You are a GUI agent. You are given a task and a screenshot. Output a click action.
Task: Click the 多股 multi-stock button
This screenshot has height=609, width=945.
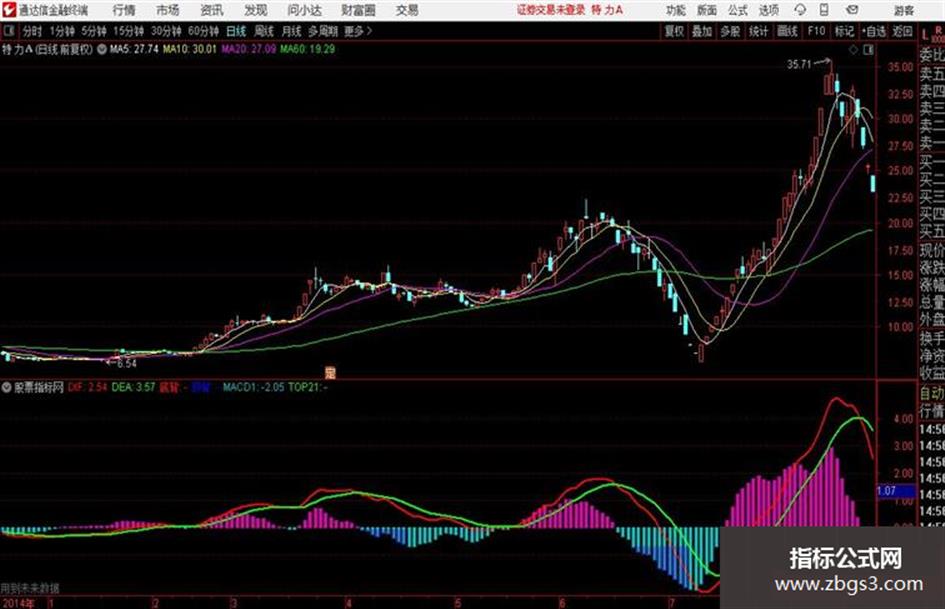[730, 31]
